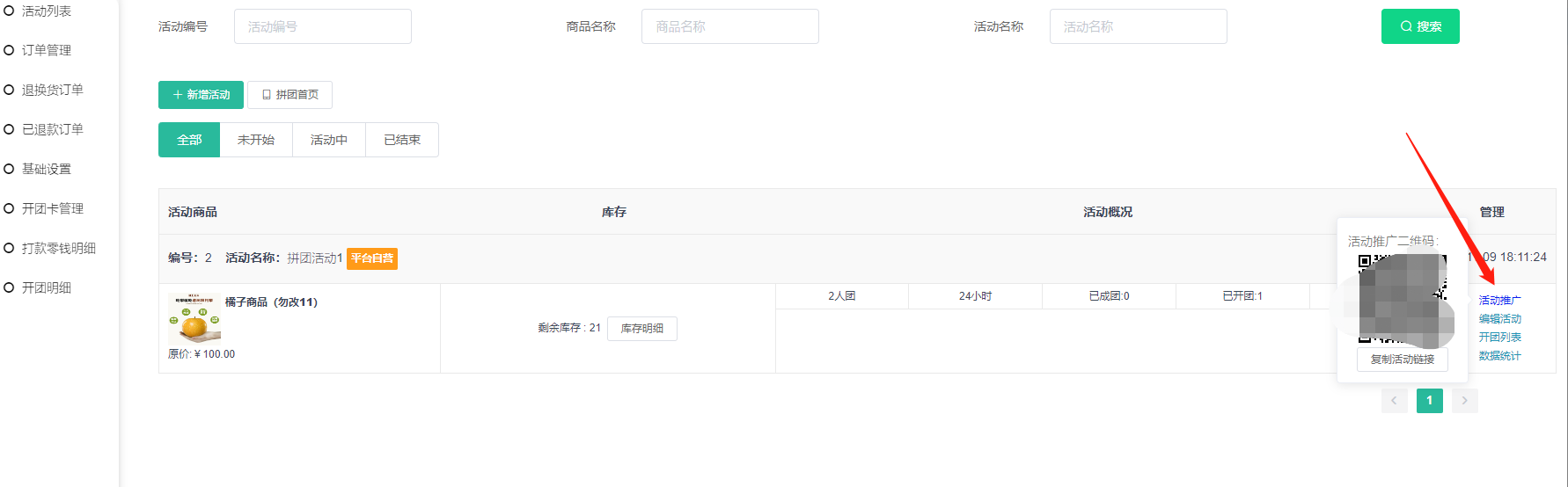Viewport: 1568px width, 487px height.
Task: Focus the 活动编号 input field
Action: [322, 26]
